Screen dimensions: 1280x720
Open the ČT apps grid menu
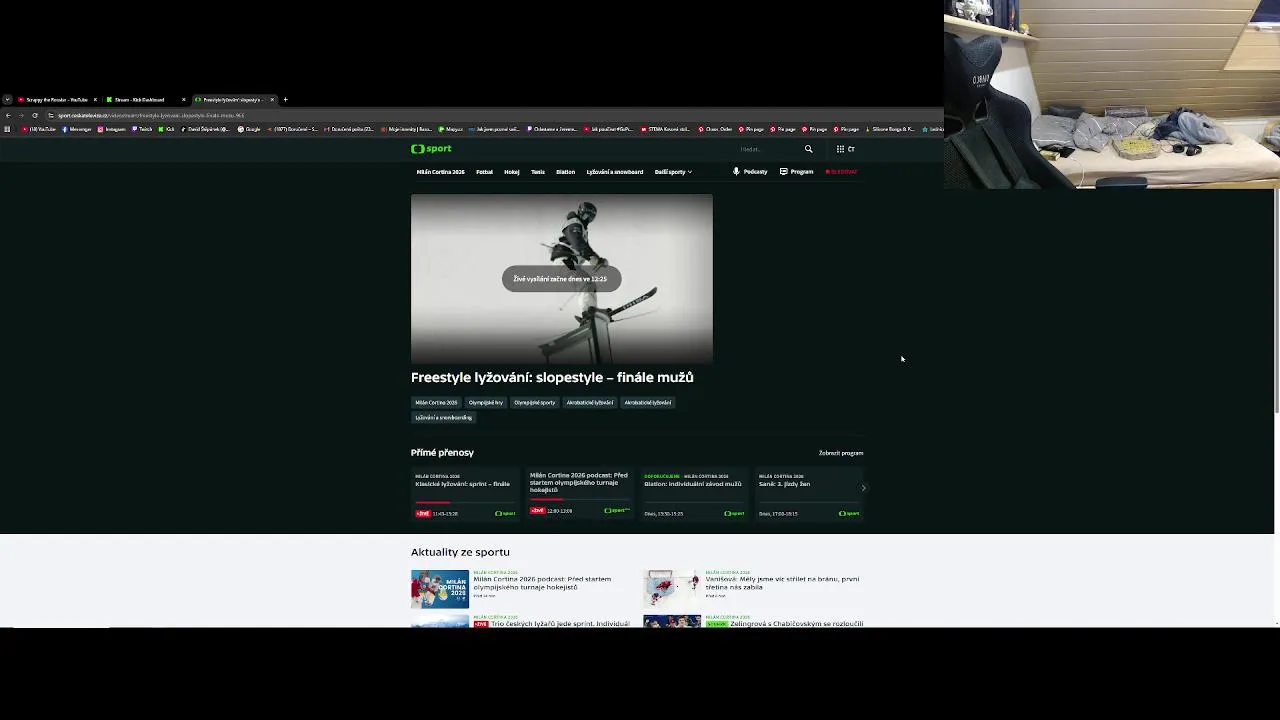click(x=845, y=149)
